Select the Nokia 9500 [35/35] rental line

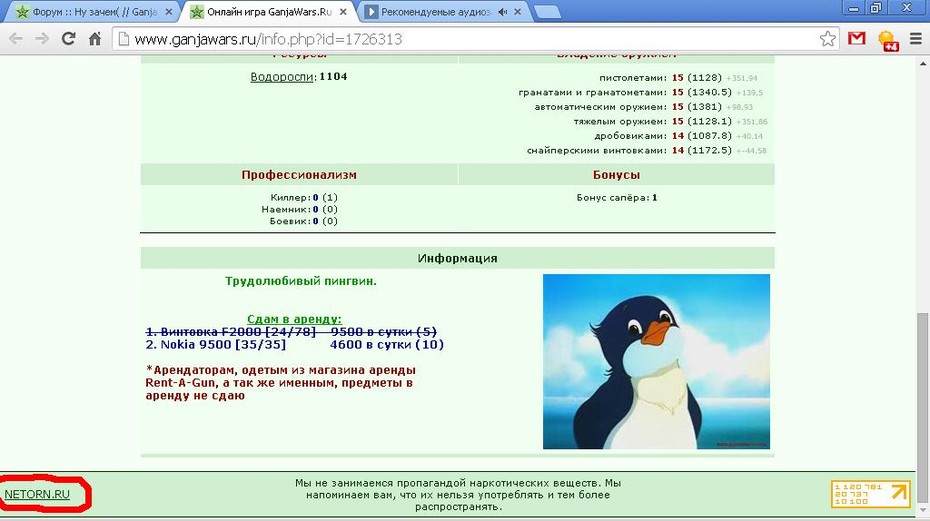pos(294,345)
